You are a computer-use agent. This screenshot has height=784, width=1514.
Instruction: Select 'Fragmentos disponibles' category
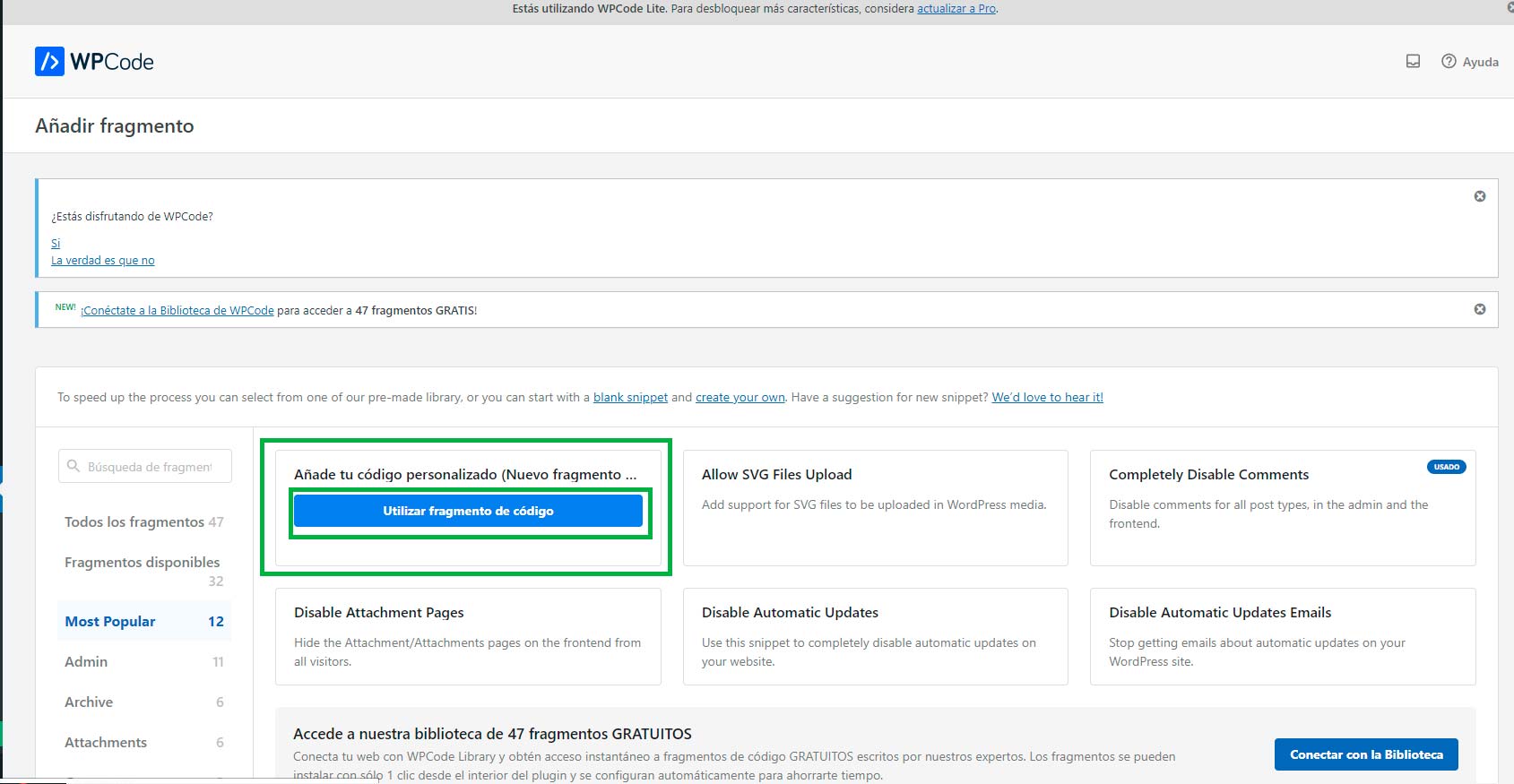pos(144,571)
